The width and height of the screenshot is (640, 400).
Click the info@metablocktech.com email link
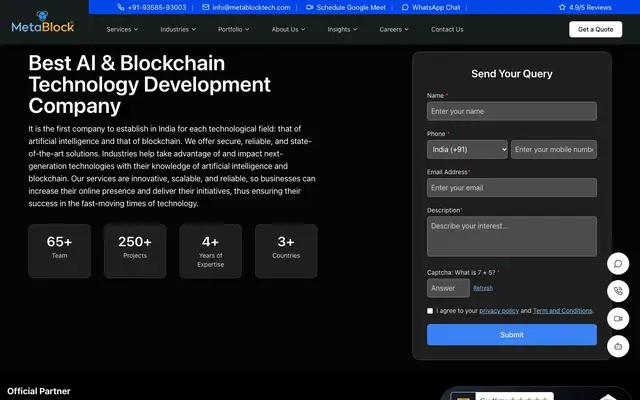251,7
